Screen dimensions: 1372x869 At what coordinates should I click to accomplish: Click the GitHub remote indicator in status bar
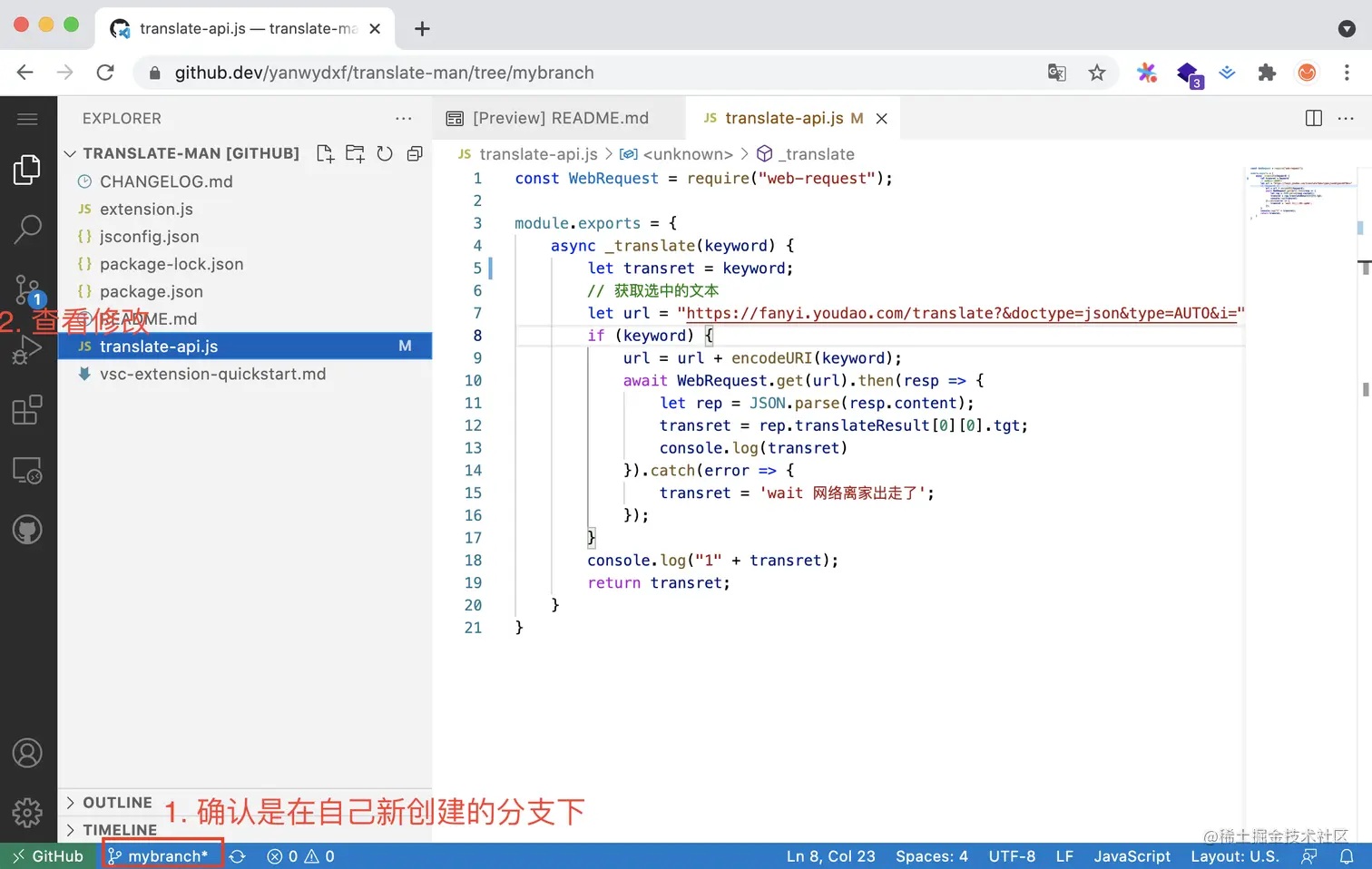pos(48,856)
